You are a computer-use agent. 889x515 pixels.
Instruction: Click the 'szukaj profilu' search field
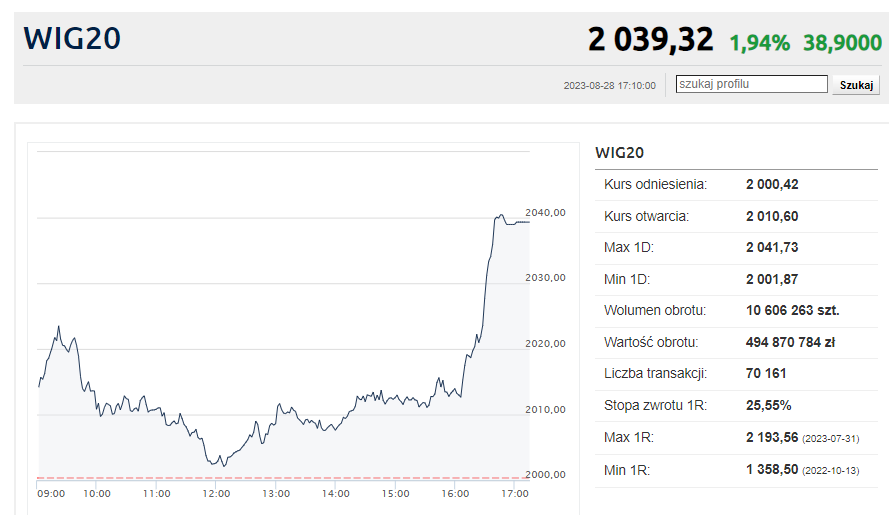(751, 85)
